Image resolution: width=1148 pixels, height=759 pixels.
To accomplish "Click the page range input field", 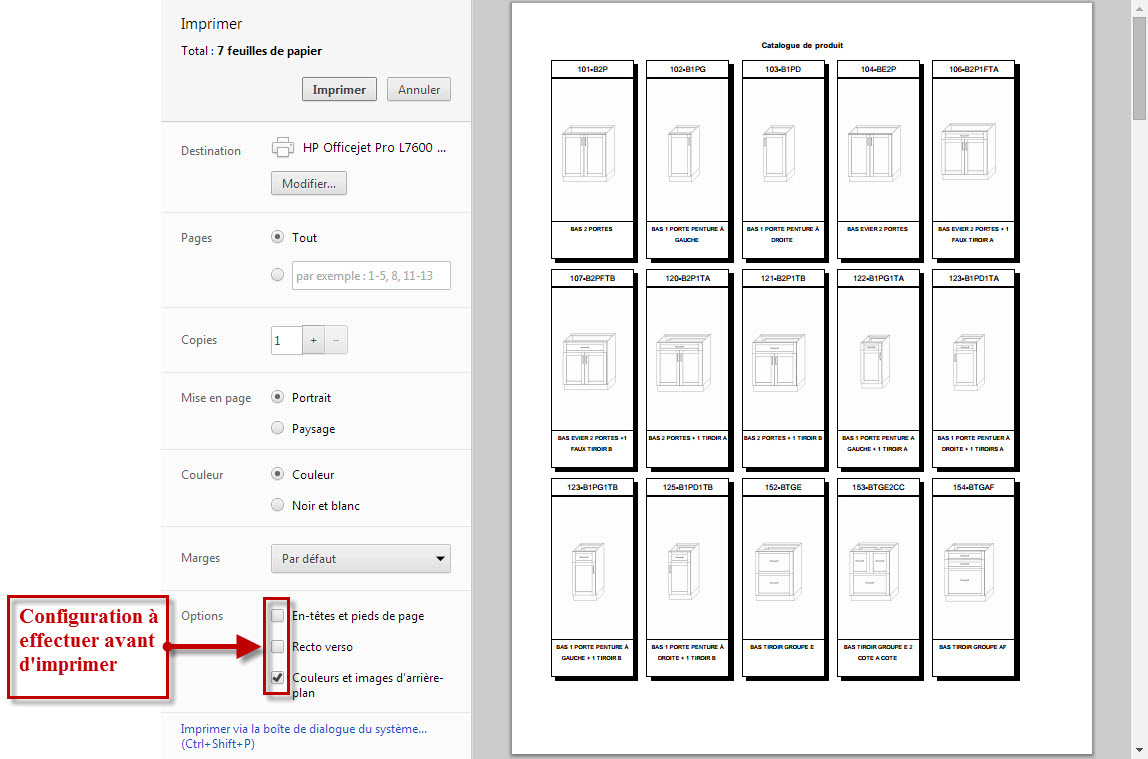I will (371, 276).
